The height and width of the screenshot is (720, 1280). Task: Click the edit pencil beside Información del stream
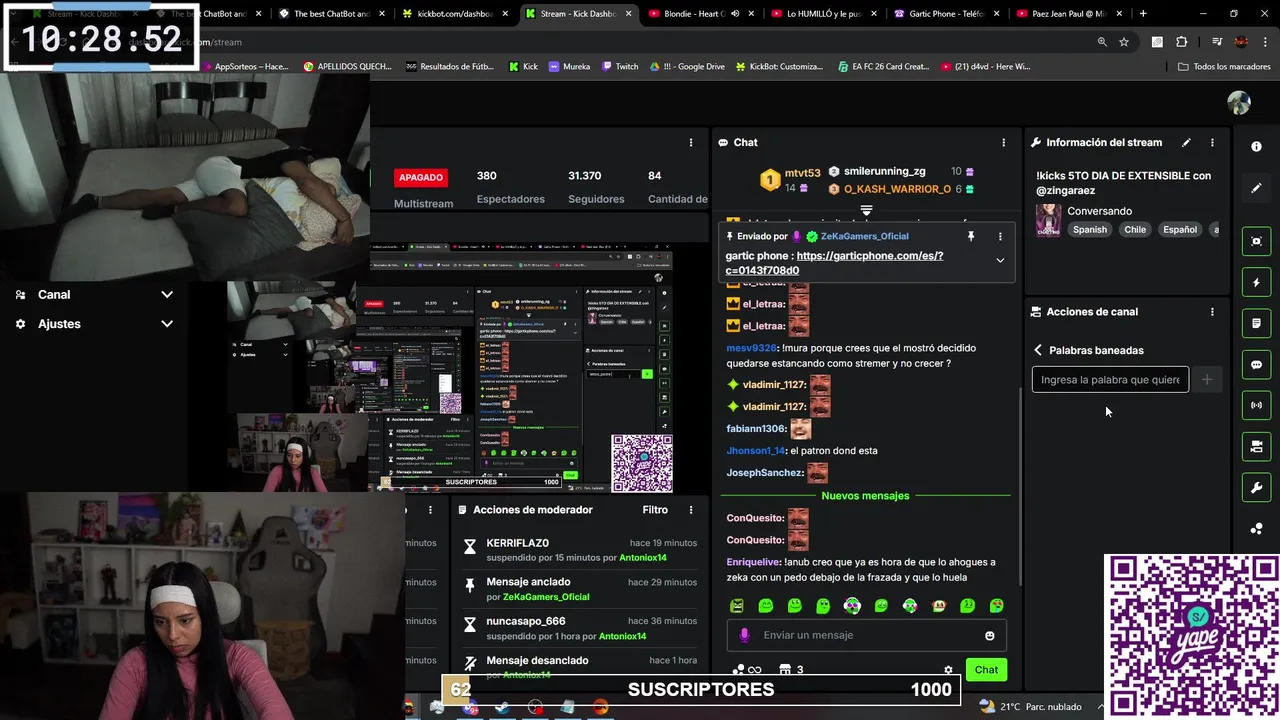click(x=1186, y=142)
